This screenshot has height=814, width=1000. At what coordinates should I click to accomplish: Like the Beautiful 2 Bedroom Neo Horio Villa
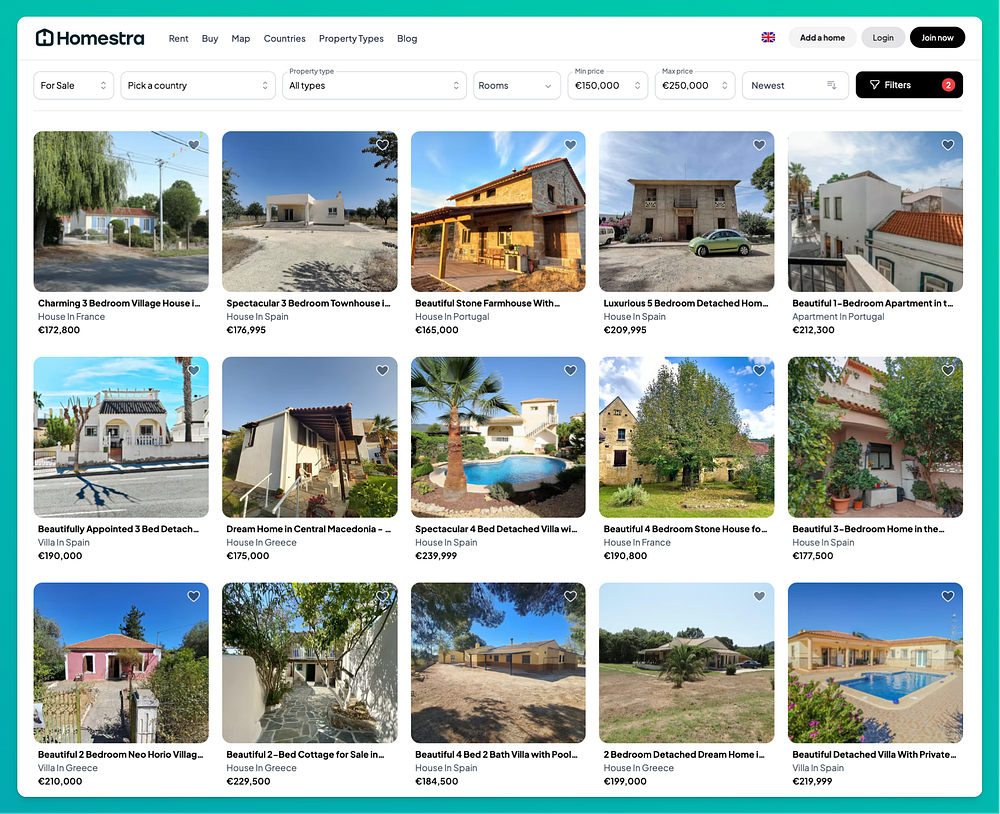point(194,596)
